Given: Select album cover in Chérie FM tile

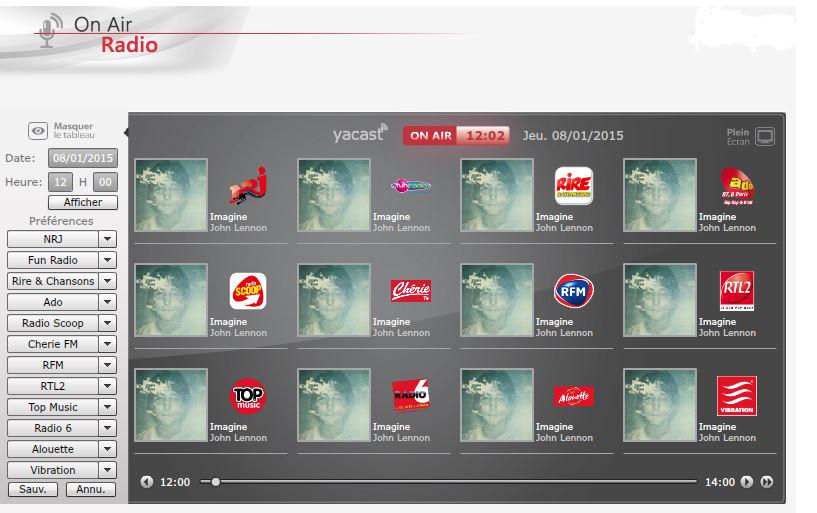Looking at the screenshot, I should click(334, 300).
